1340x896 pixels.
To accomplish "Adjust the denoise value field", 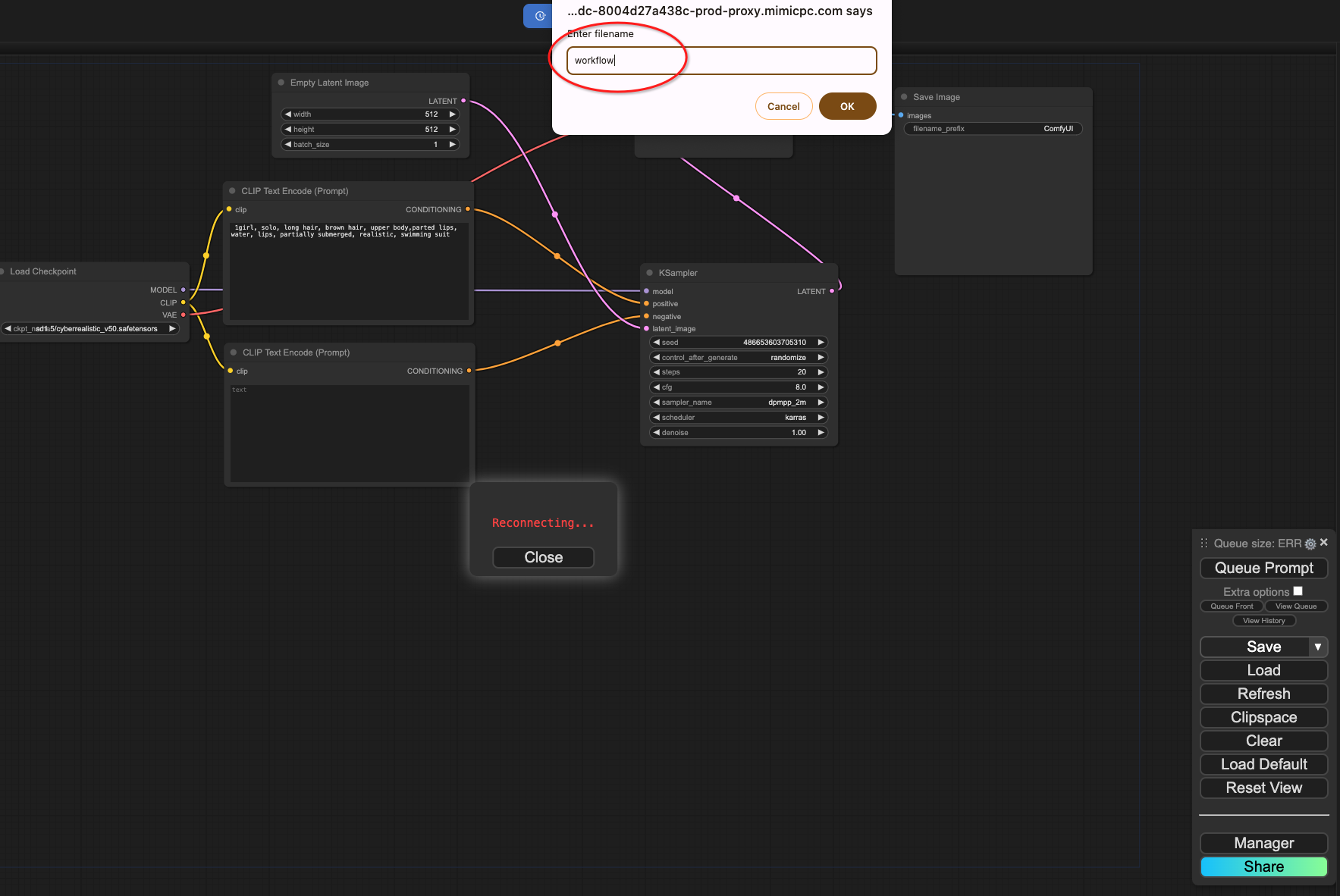I will [x=739, y=433].
